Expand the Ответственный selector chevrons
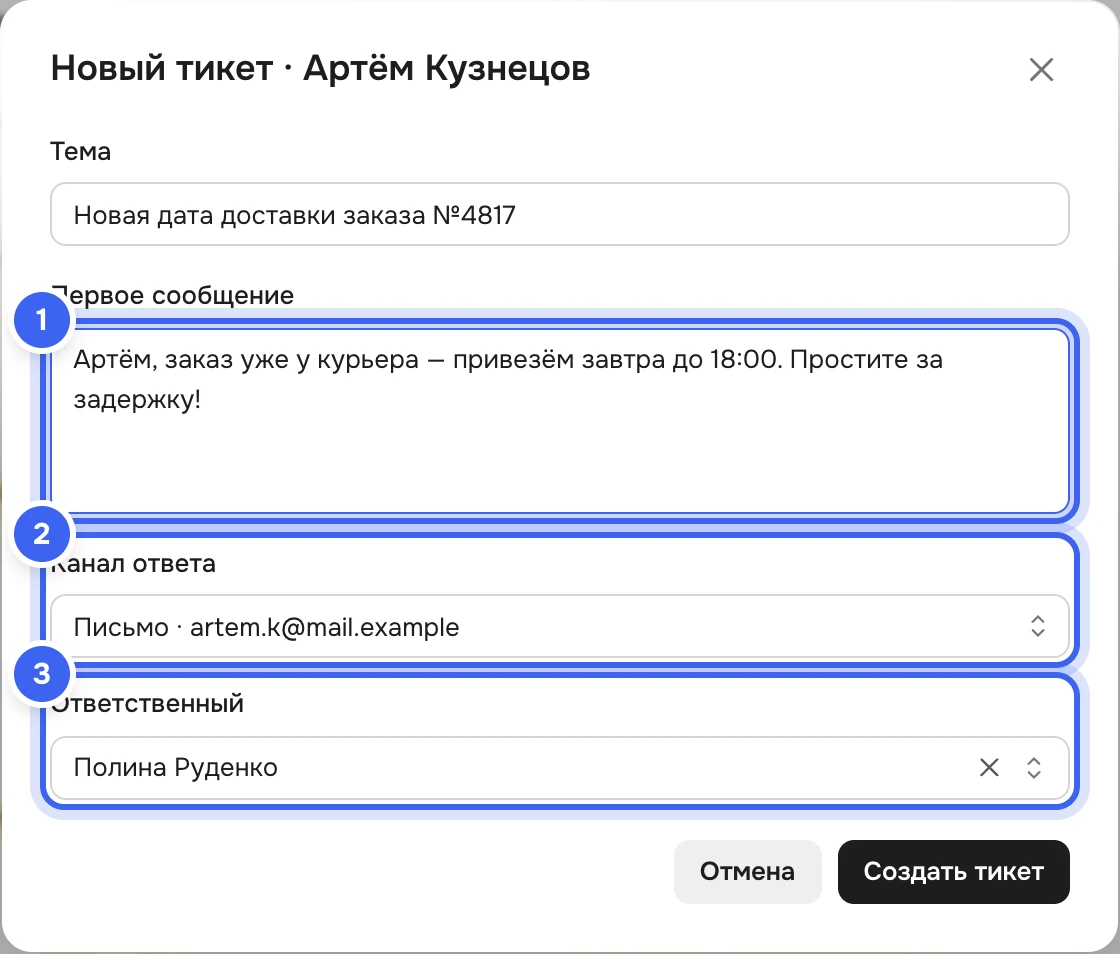This screenshot has height=954, width=1120. point(1034,768)
